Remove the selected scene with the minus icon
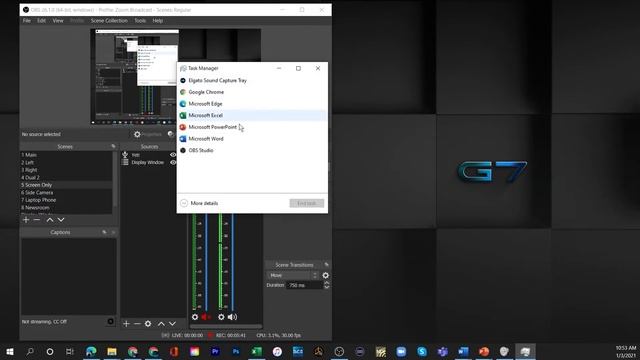Image resolution: width=640 pixels, height=360 pixels. (37, 220)
